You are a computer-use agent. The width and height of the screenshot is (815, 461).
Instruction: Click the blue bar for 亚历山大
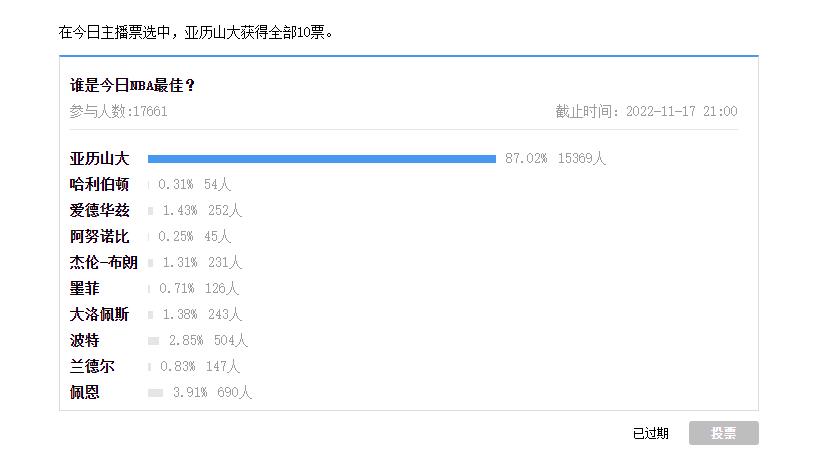pos(322,159)
